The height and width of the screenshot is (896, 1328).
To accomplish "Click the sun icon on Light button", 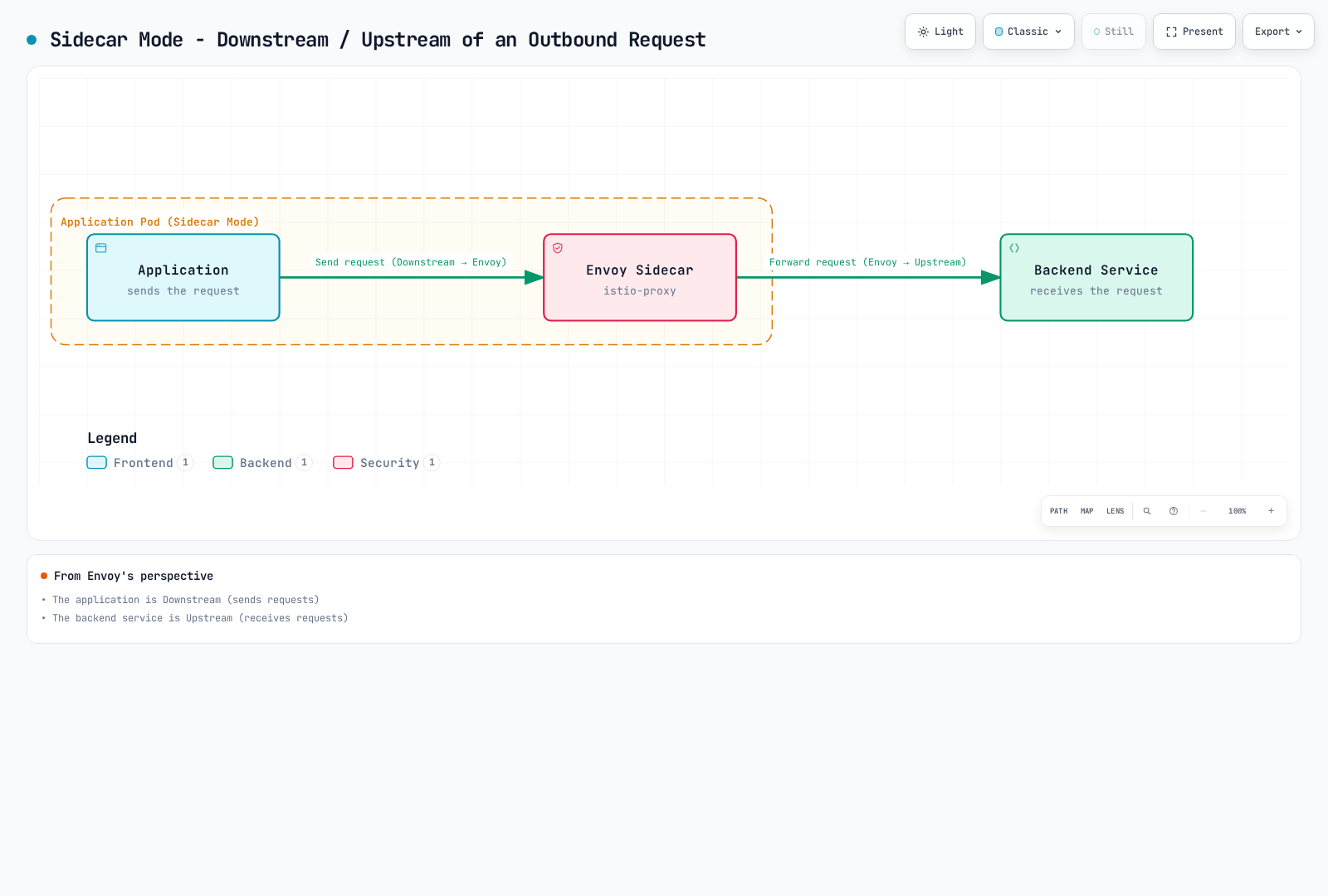I will point(923,32).
